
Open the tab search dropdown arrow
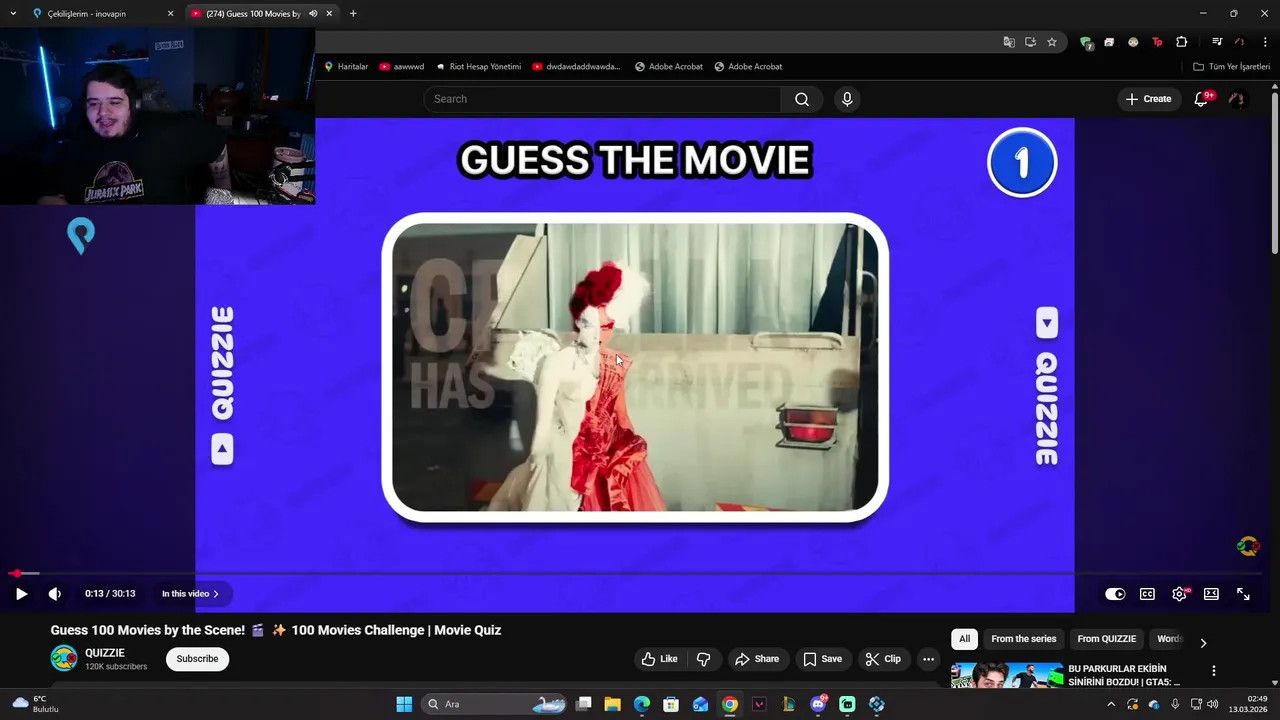[13, 14]
